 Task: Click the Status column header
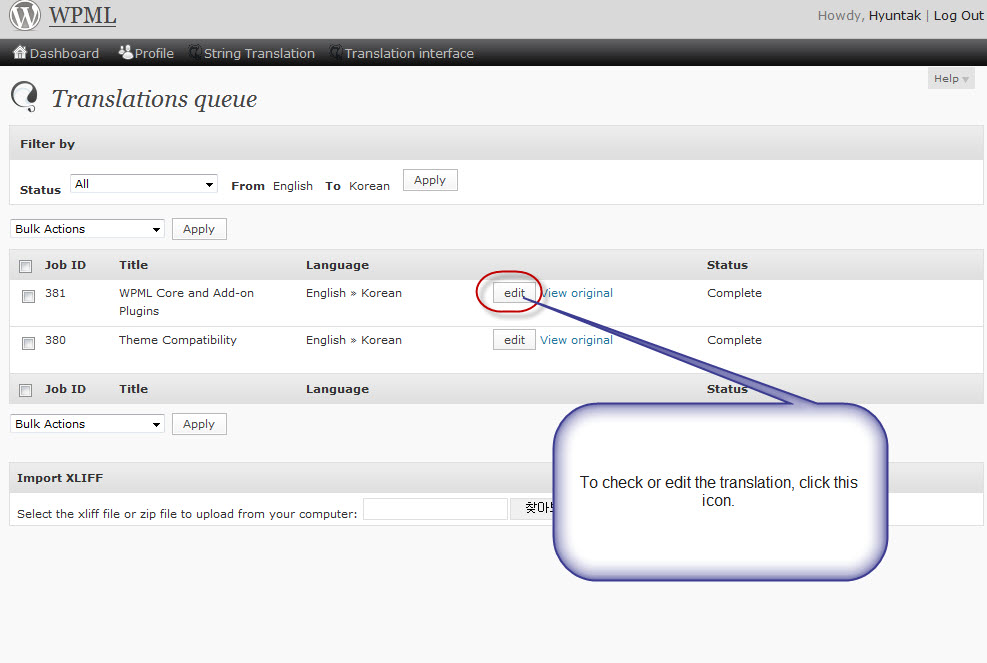(x=727, y=265)
